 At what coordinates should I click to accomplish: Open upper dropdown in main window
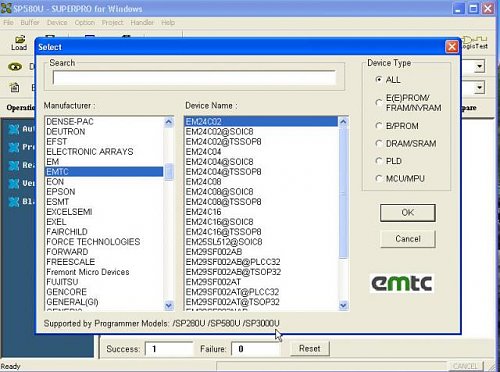(x=479, y=66)
